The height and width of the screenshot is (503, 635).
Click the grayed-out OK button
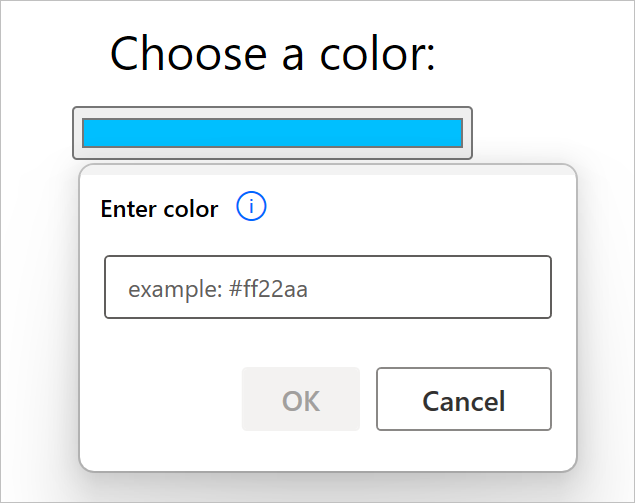point(300,400)
